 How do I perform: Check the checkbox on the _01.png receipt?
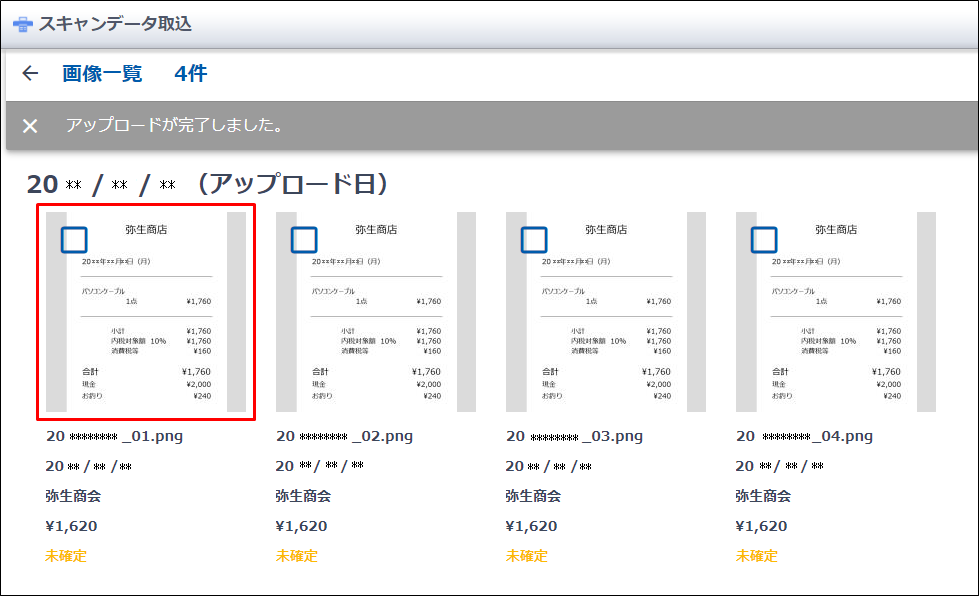coord(75,239)
